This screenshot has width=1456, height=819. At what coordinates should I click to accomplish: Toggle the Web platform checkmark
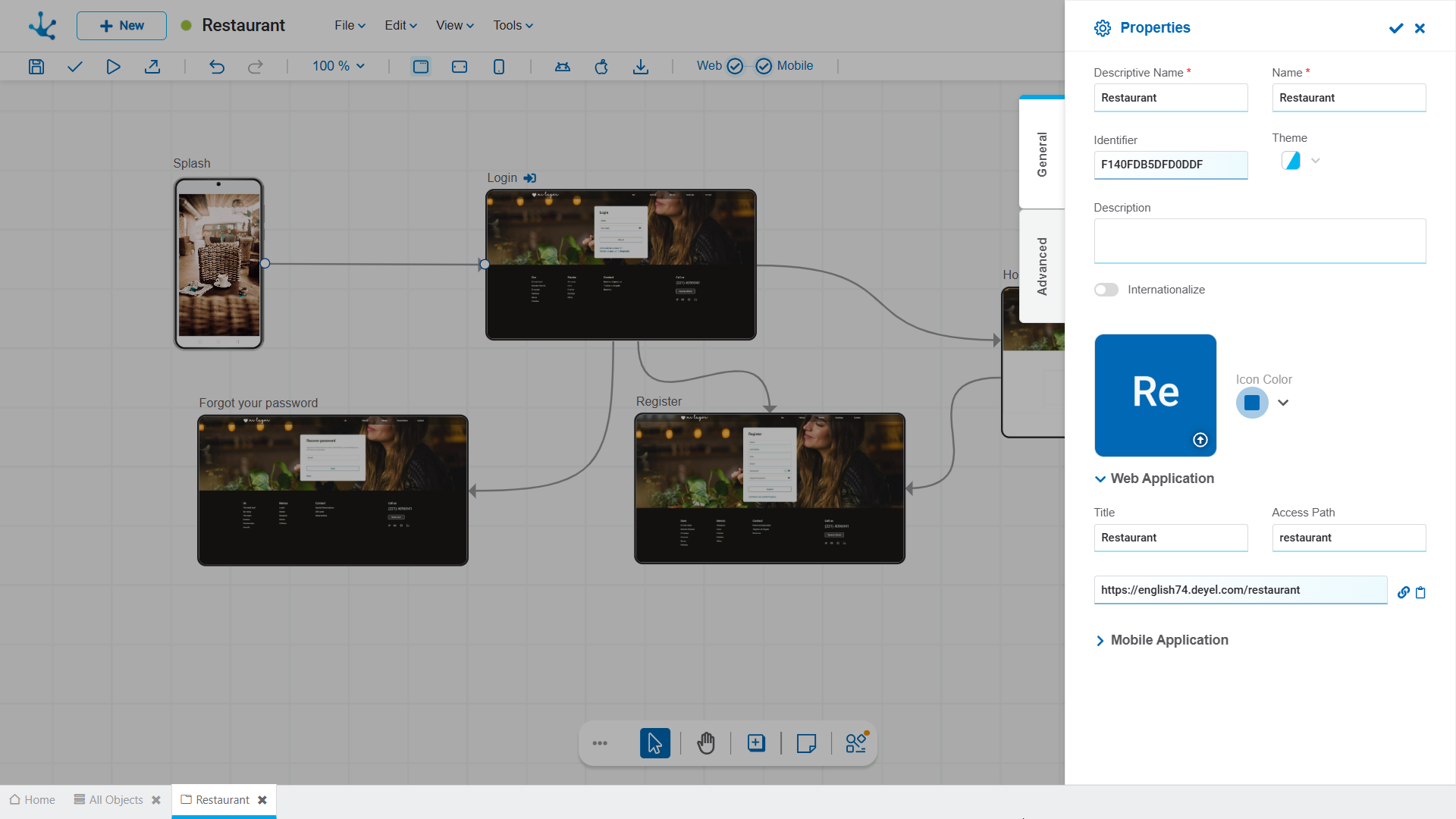735,66
